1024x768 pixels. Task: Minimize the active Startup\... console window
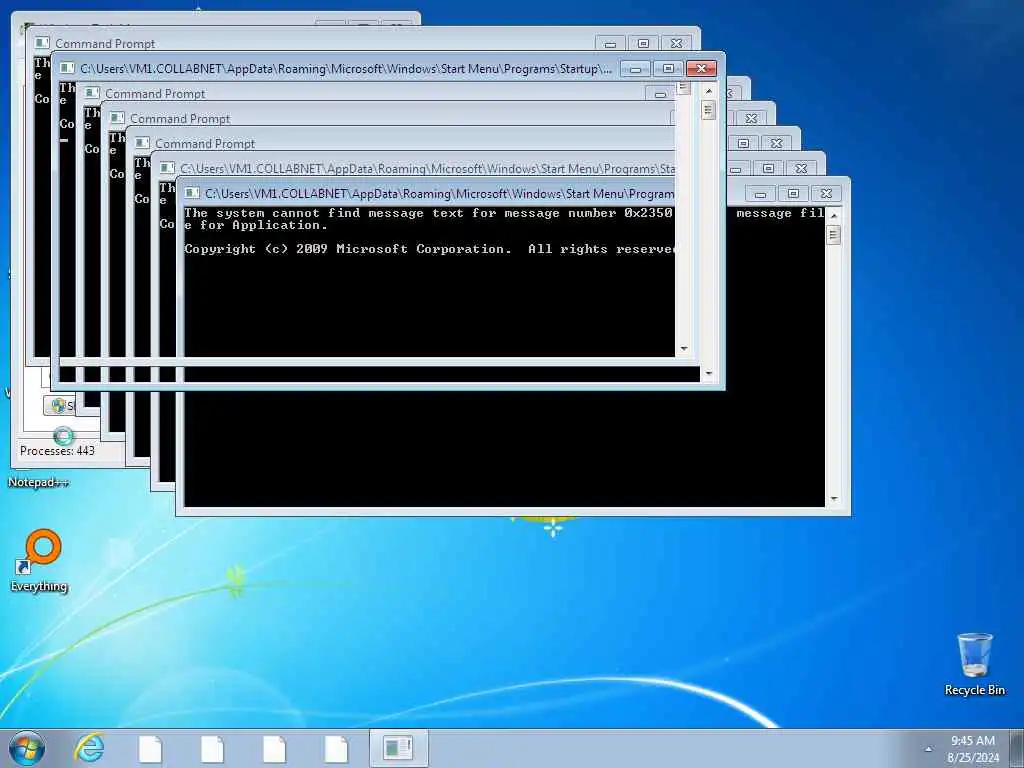click(635, 69)
